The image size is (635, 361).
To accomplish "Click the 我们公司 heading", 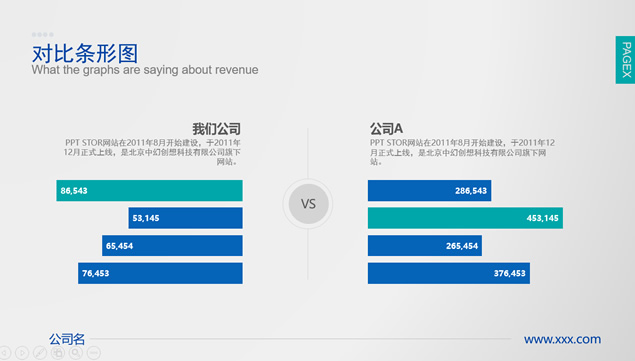I will tap(216, 129).
